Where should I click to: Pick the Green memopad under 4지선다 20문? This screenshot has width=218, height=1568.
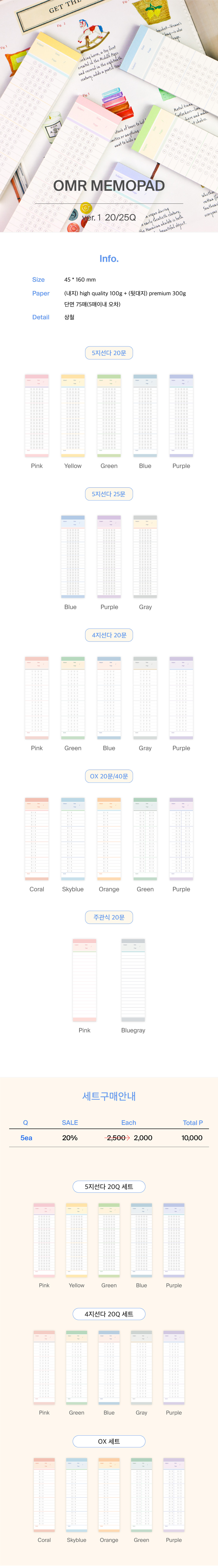(x=73, y=698)
